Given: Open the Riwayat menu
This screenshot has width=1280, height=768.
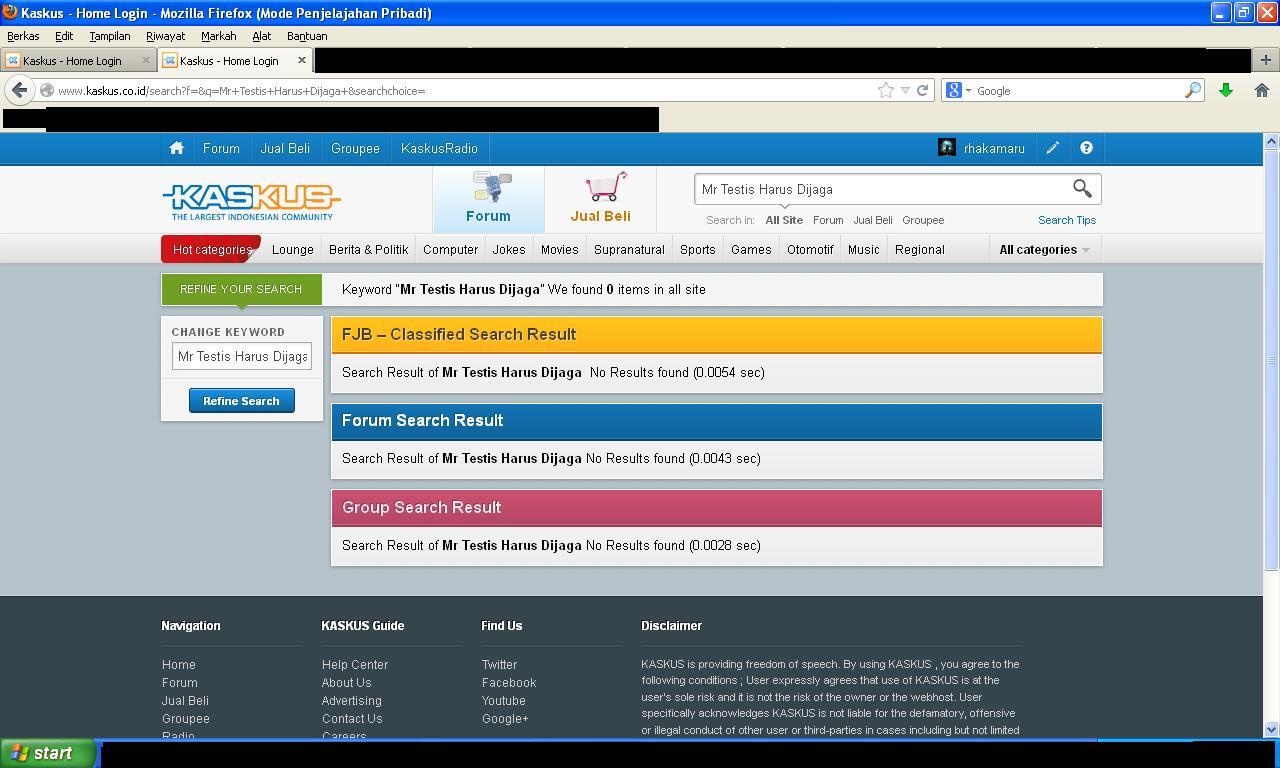Looking at the screenshot, I should tap(165, 36).
